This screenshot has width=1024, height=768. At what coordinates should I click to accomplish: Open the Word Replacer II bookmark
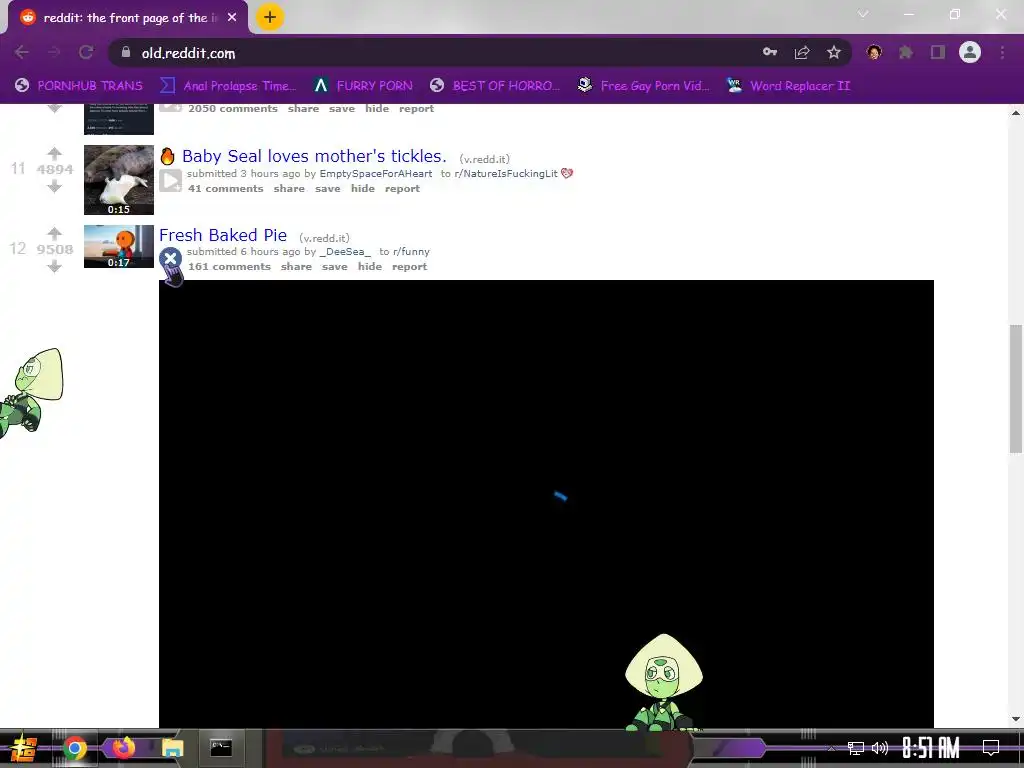[789, 86]
